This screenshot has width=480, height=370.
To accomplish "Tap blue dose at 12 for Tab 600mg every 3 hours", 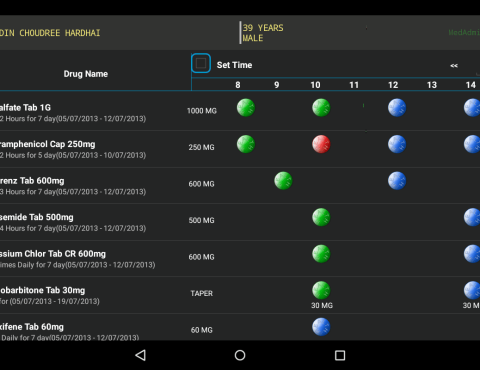I will coord(397,181).
